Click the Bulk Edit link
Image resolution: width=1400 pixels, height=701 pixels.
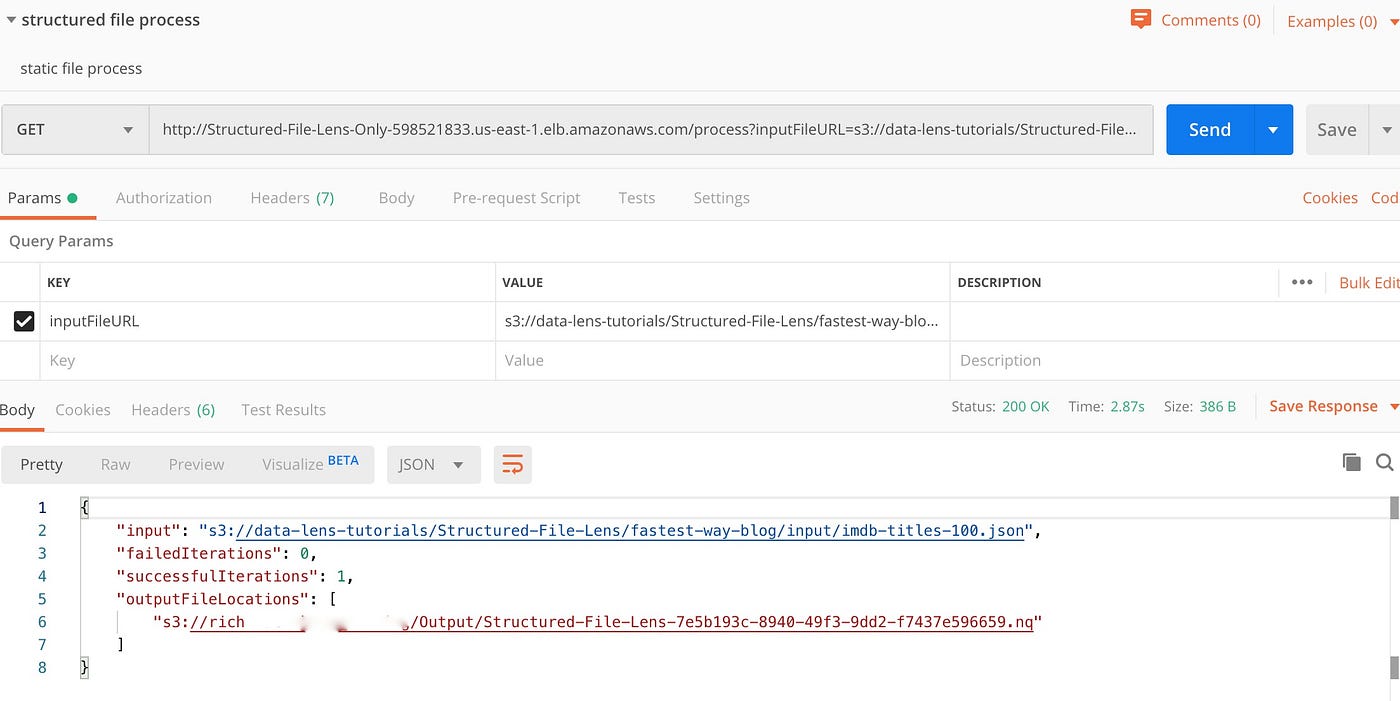1369,283
